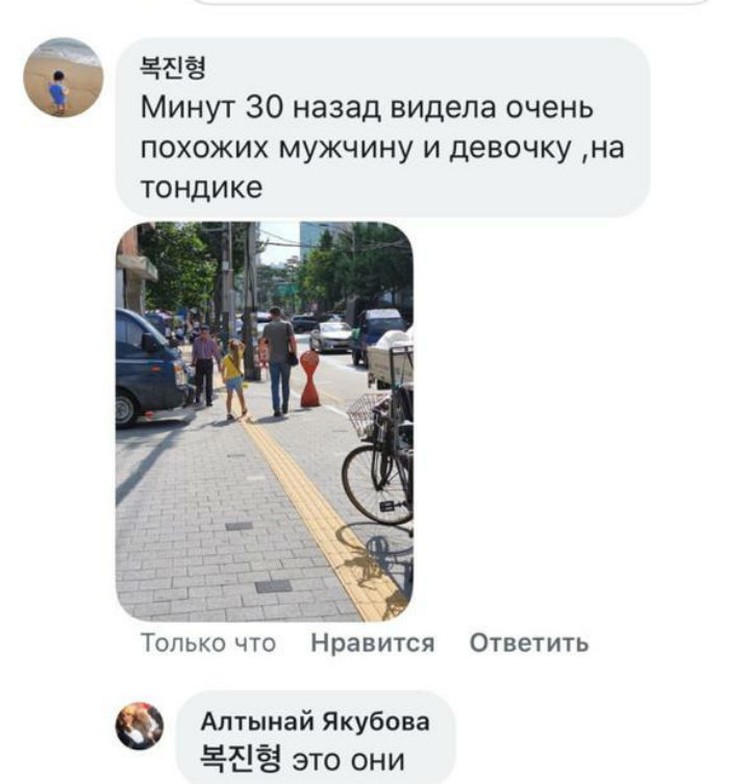
Task: Focus the comment input box at top
Action: pyautogui.click(x=450, y=2)
